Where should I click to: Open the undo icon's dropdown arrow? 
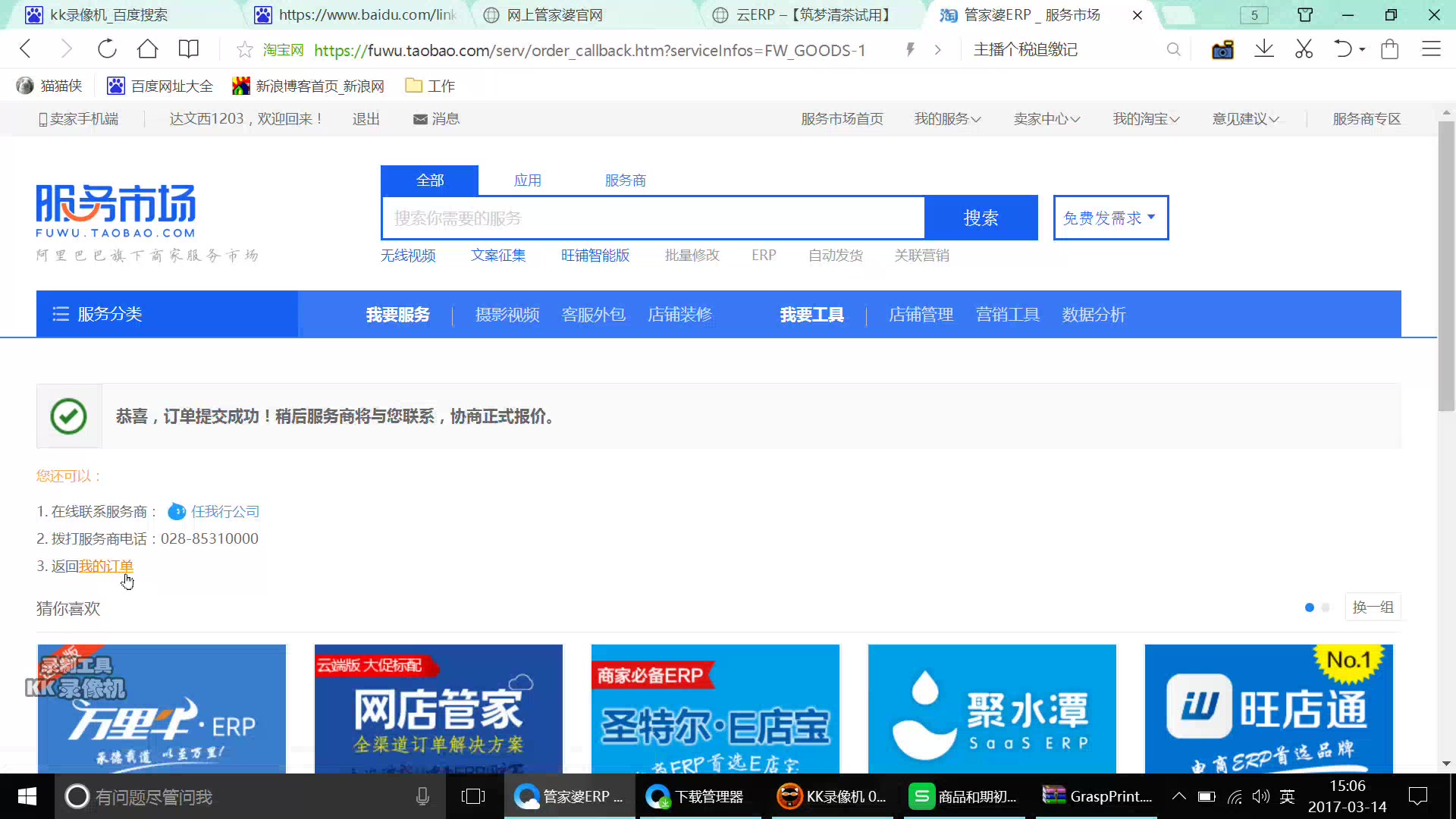pyautogui.click(x=1363, y=49)
